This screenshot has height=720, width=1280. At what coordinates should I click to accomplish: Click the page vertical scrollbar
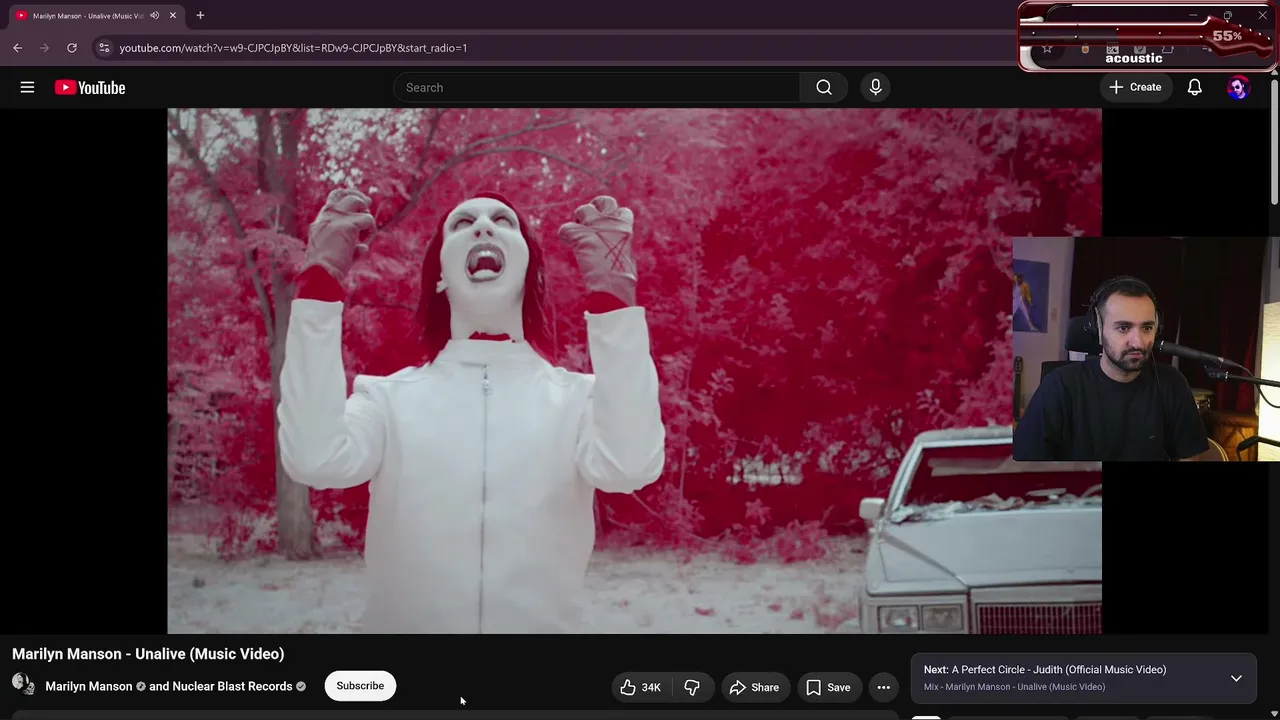[x=1274, y=140]
